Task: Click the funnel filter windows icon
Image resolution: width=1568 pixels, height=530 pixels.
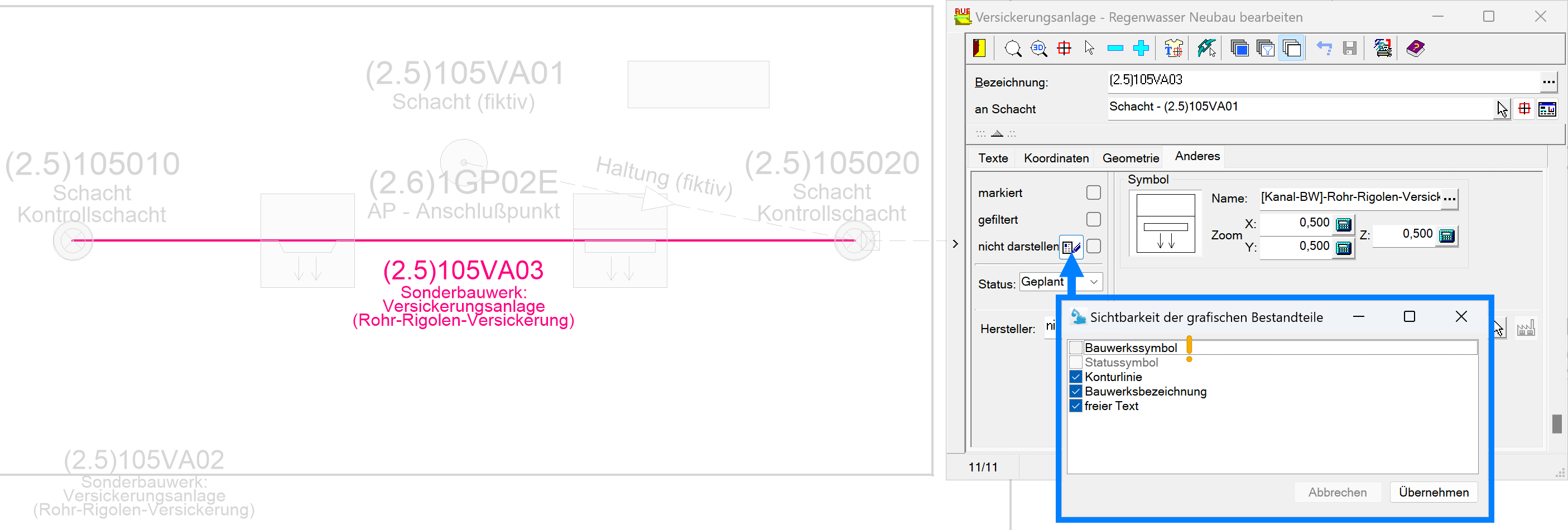Action: (x=1265, y=48)
